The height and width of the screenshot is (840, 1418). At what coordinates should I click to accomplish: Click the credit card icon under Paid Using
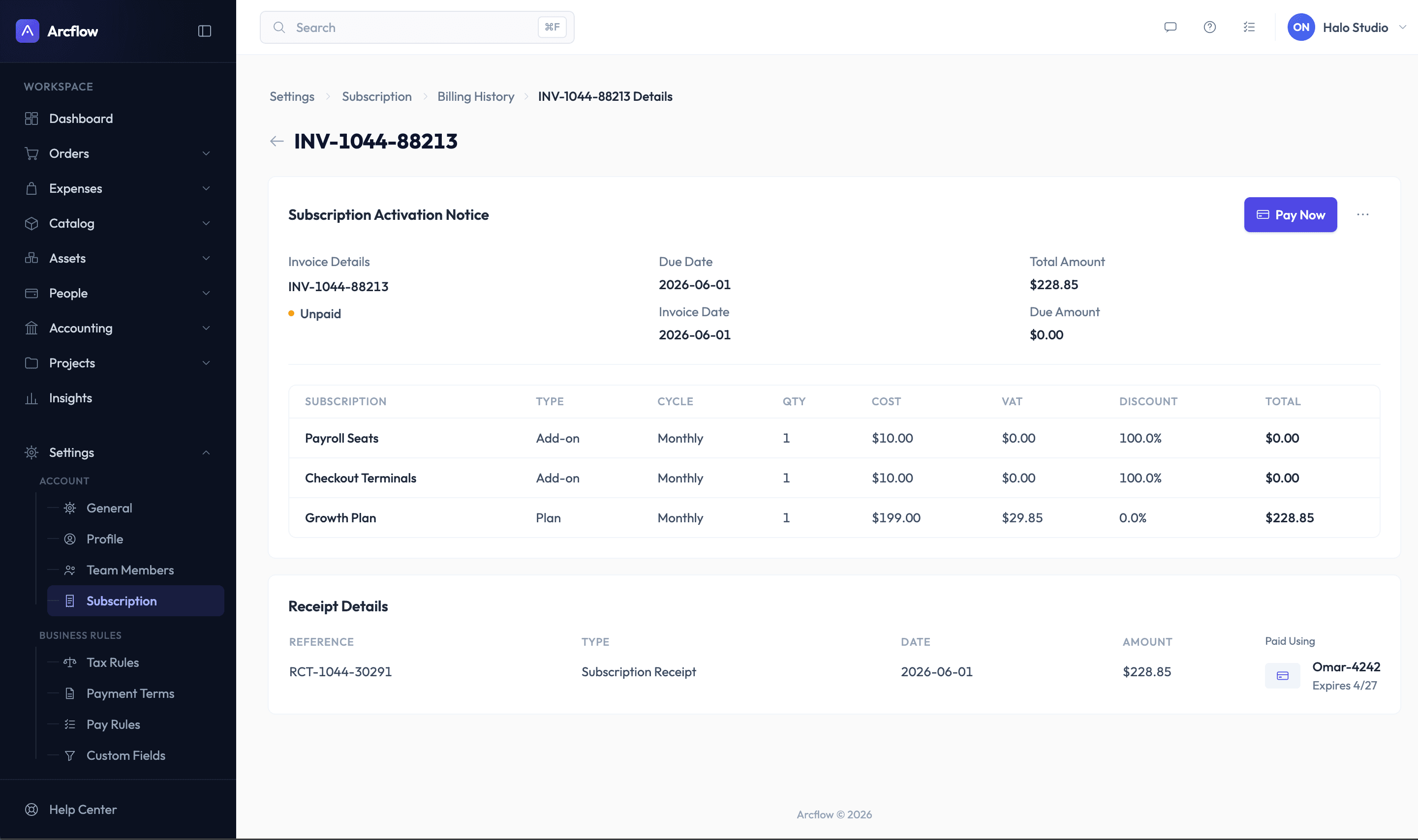[1282, 676]
